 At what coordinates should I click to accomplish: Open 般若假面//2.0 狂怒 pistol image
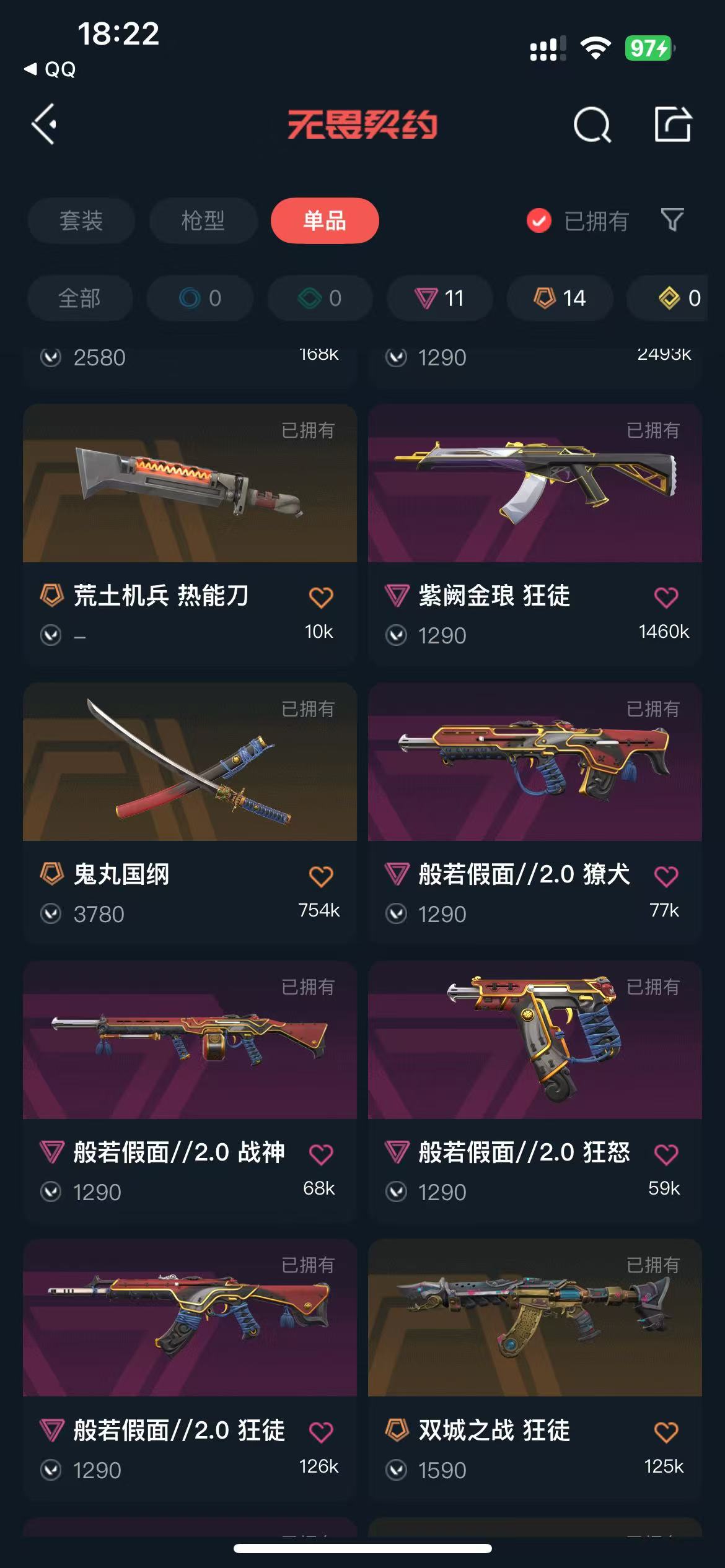pos(535,1040)
